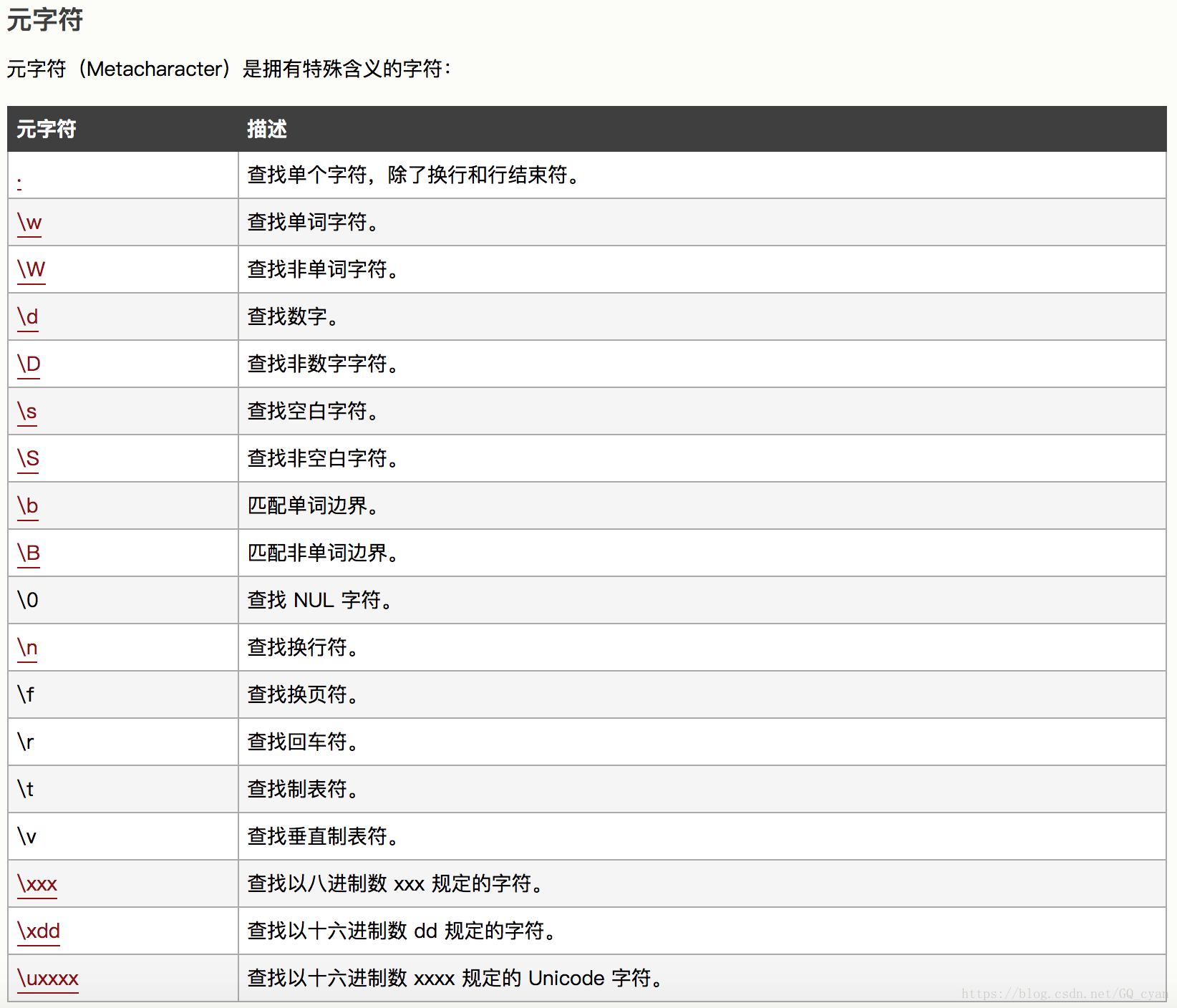Follow the uppercase \D link

[x=29, y=364]
